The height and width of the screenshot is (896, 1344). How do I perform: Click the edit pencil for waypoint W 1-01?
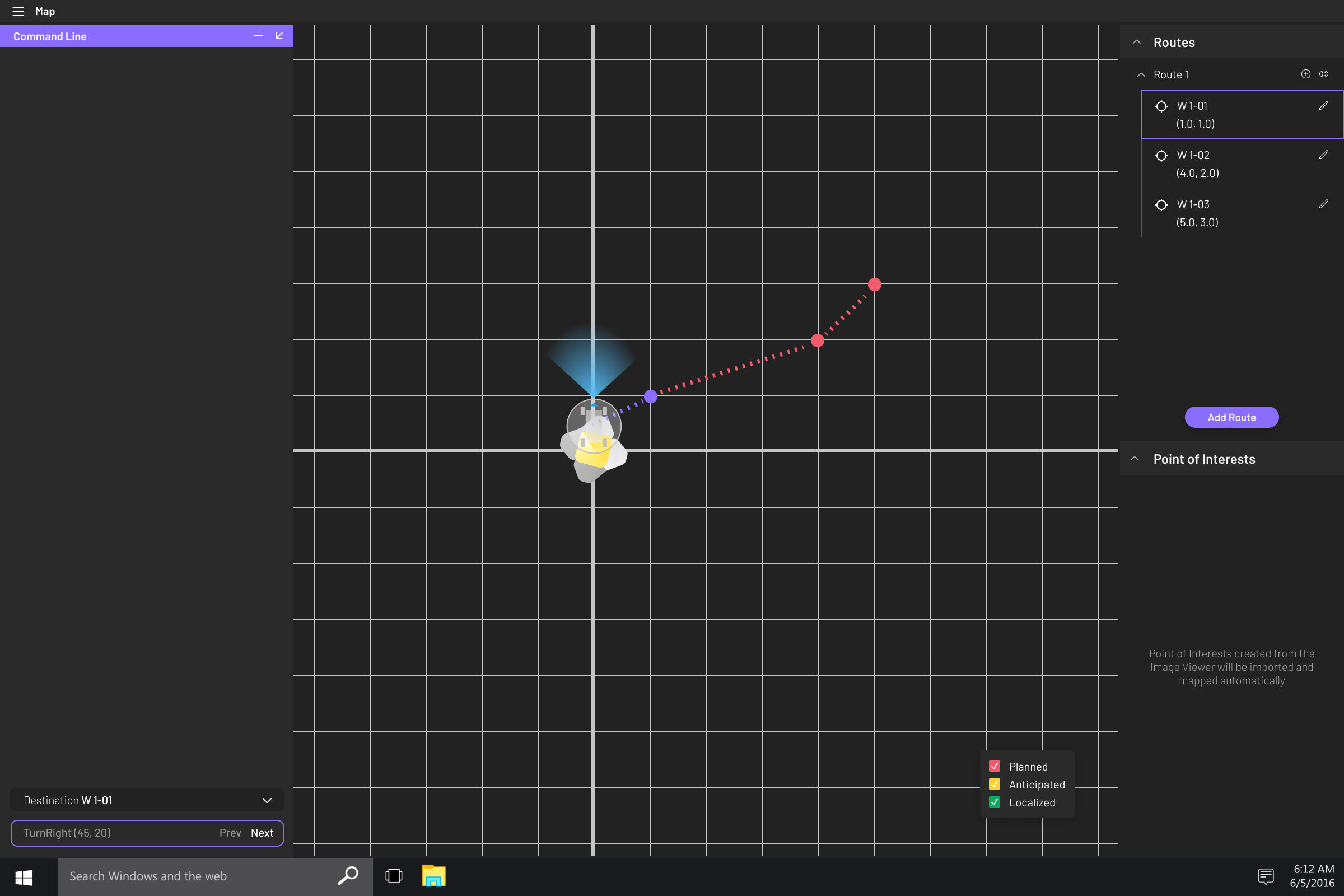[x=1323, y=106]
